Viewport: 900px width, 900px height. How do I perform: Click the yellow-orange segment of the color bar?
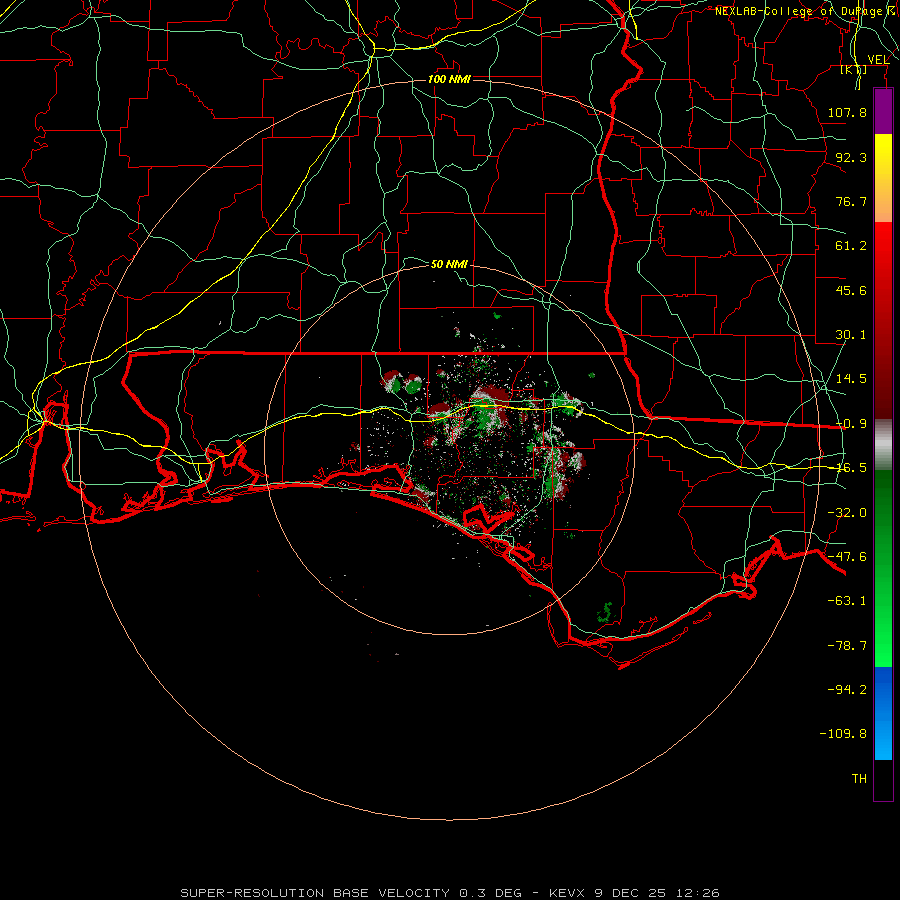tap(883, 178)
